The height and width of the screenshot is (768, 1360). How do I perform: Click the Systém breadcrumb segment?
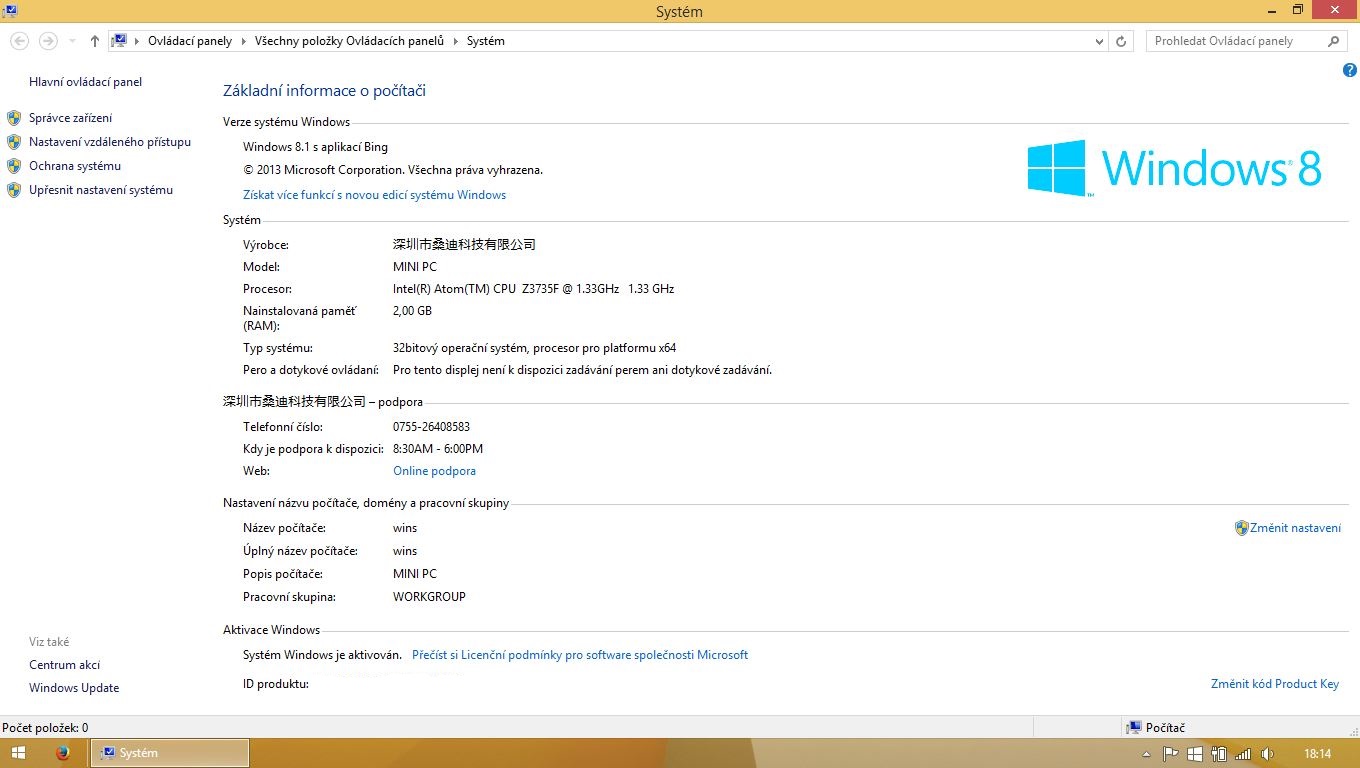point(486,41)
